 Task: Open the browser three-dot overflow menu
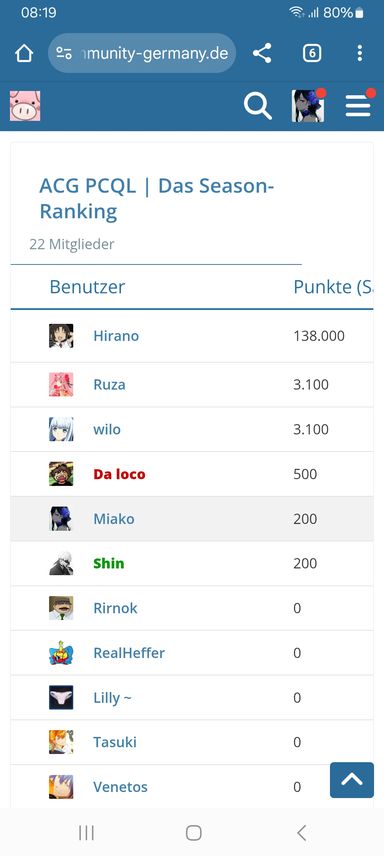pos(359,53)
